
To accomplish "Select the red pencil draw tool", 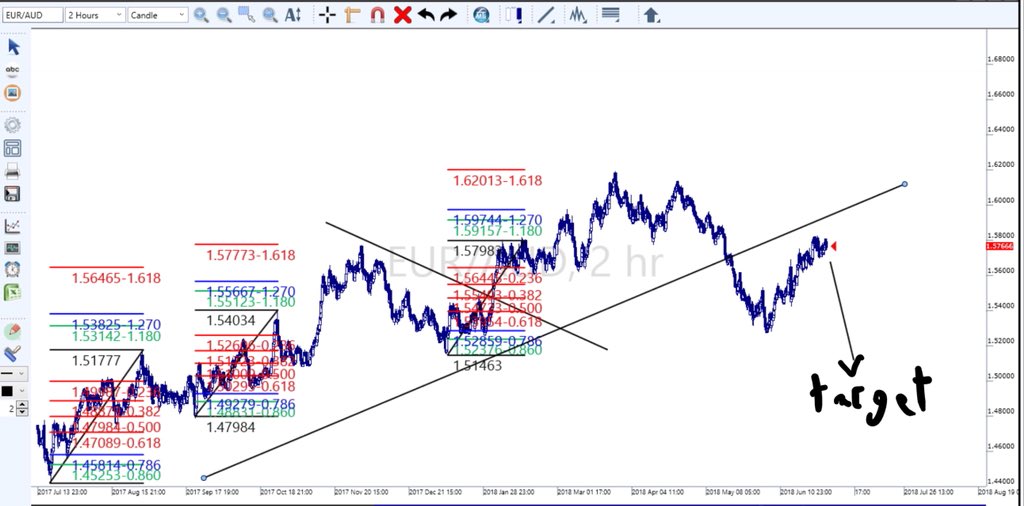I will pos(12,331).
